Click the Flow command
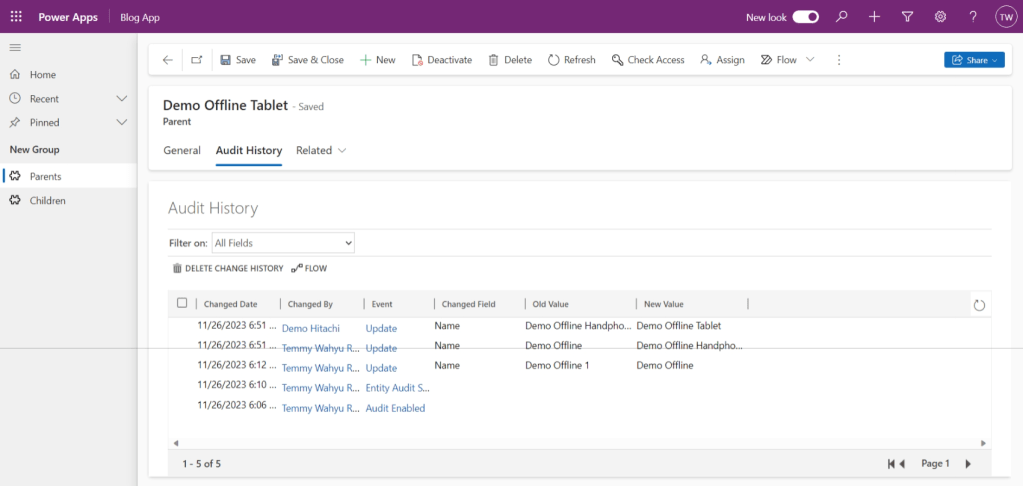1023x486 pixels. (779, 60)
